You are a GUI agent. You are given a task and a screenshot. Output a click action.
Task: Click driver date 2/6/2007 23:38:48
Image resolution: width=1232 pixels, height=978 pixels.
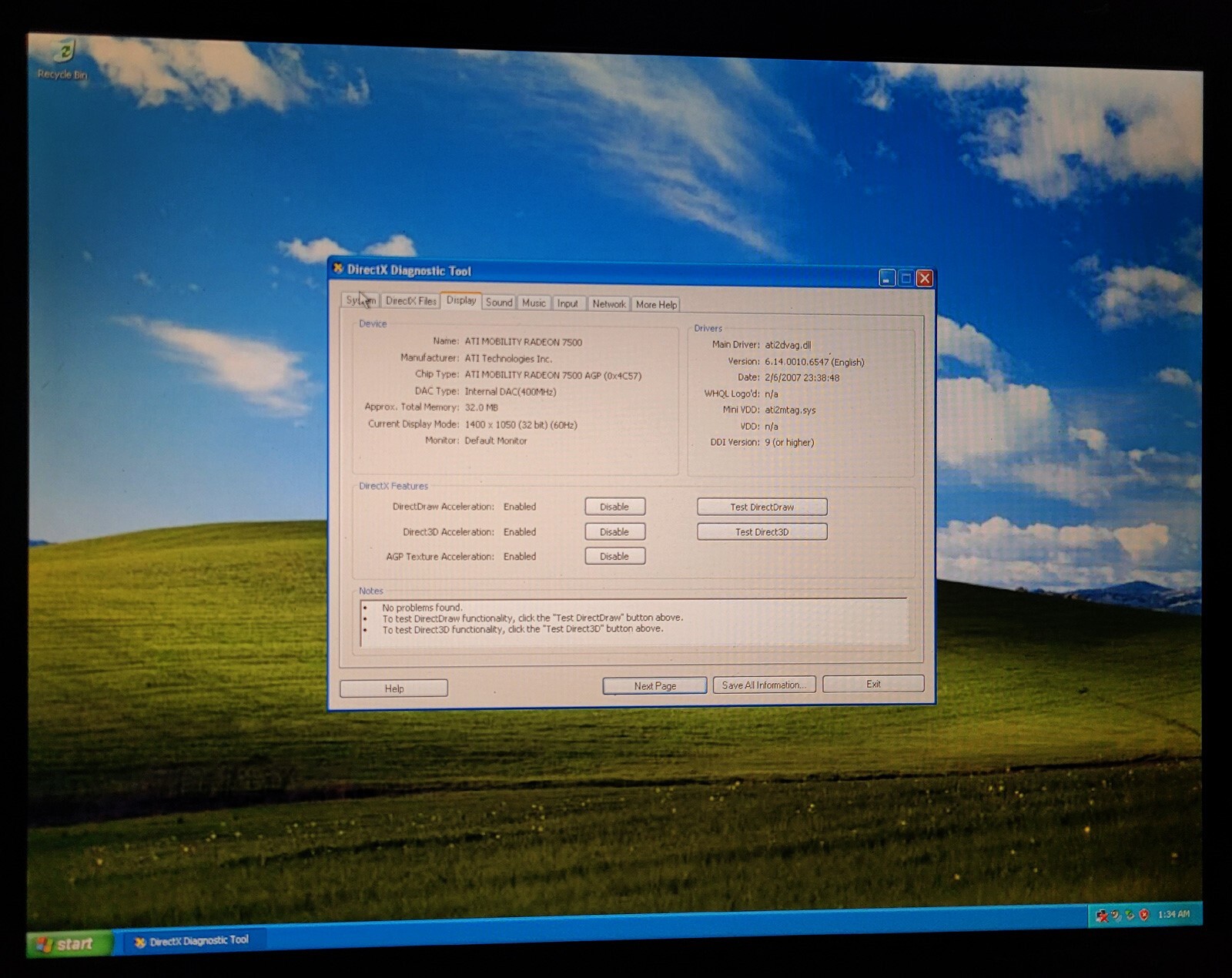(x=802, y=377)
